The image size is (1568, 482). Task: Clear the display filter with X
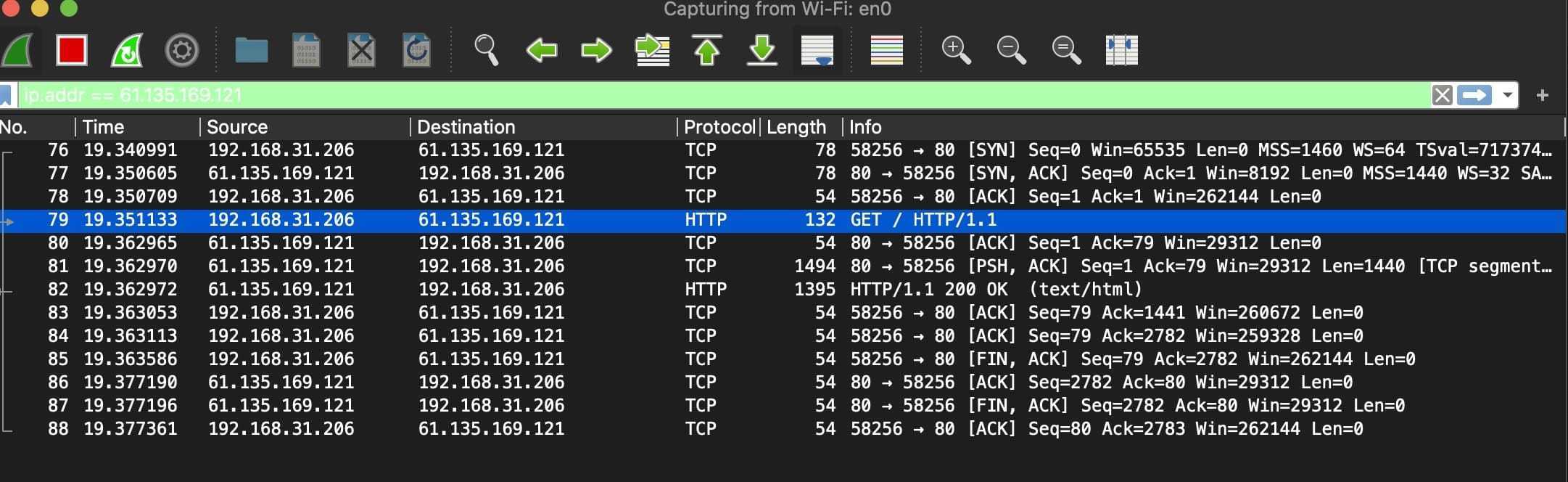coord(1442,95)
